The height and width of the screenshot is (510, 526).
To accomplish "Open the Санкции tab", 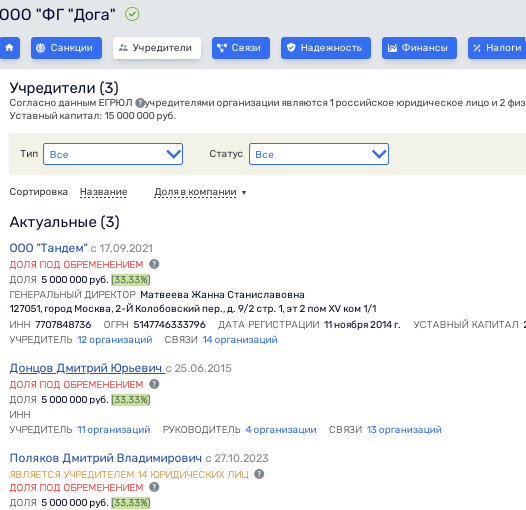I will (66, 48).
